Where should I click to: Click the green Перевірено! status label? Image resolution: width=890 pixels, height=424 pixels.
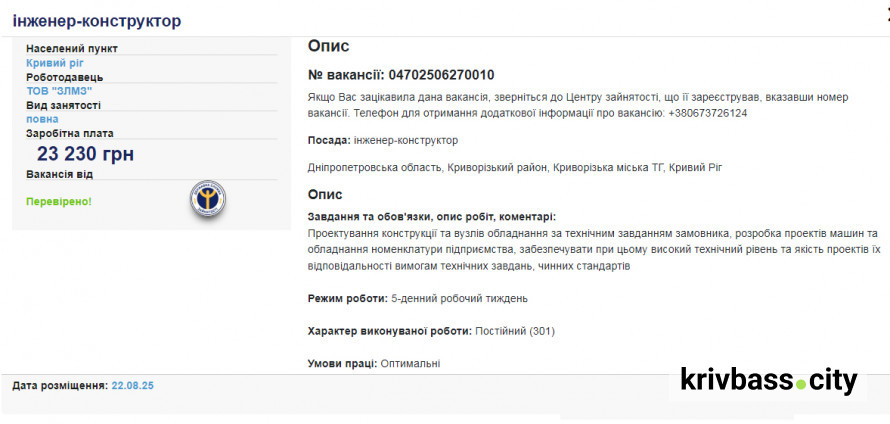pyautogui.click(x=58, y=201)
